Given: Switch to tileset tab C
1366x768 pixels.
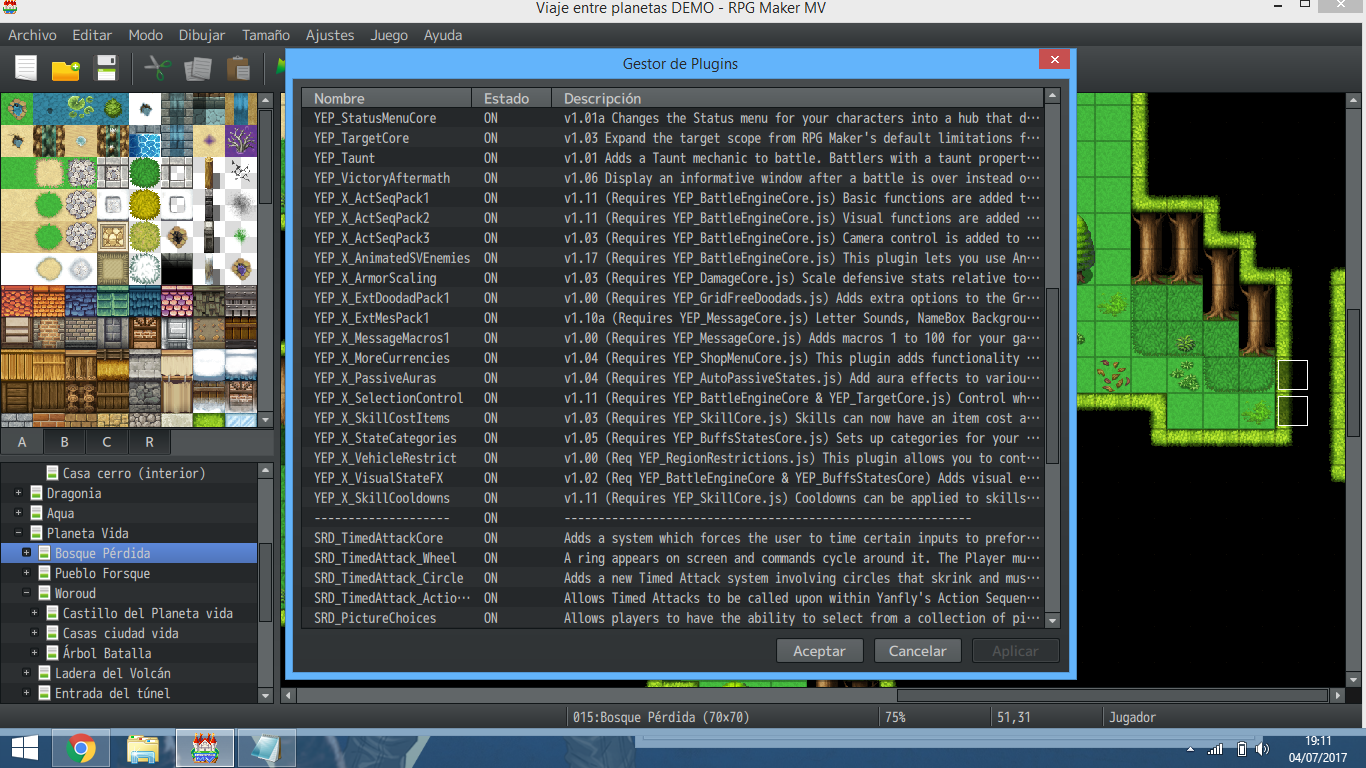Looking at the screenshot, I should pyautogui.click(x=107, y=441).
